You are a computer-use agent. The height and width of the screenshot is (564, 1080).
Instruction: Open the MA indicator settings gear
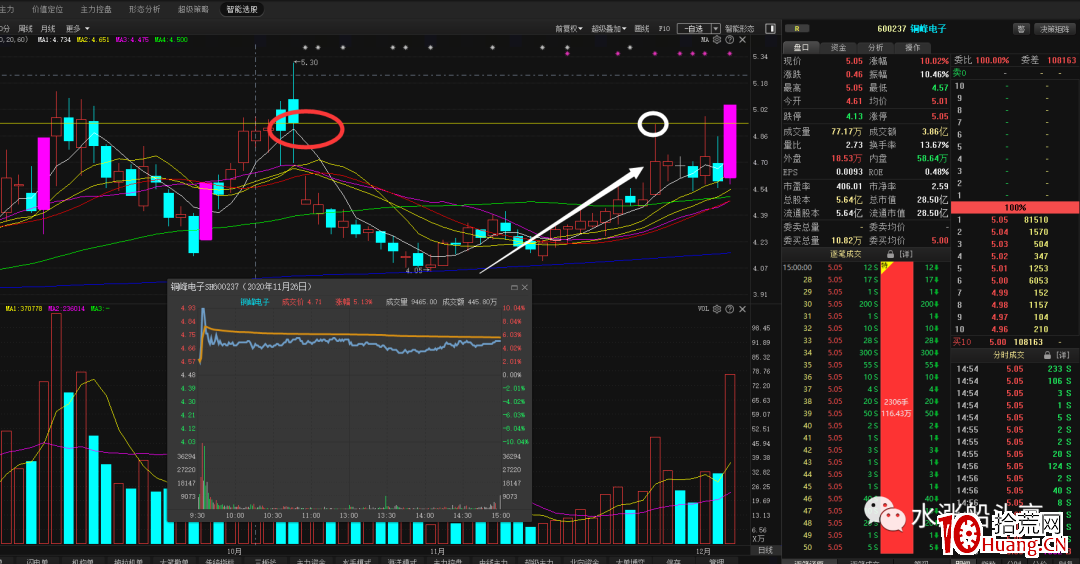tap(717, 40)
